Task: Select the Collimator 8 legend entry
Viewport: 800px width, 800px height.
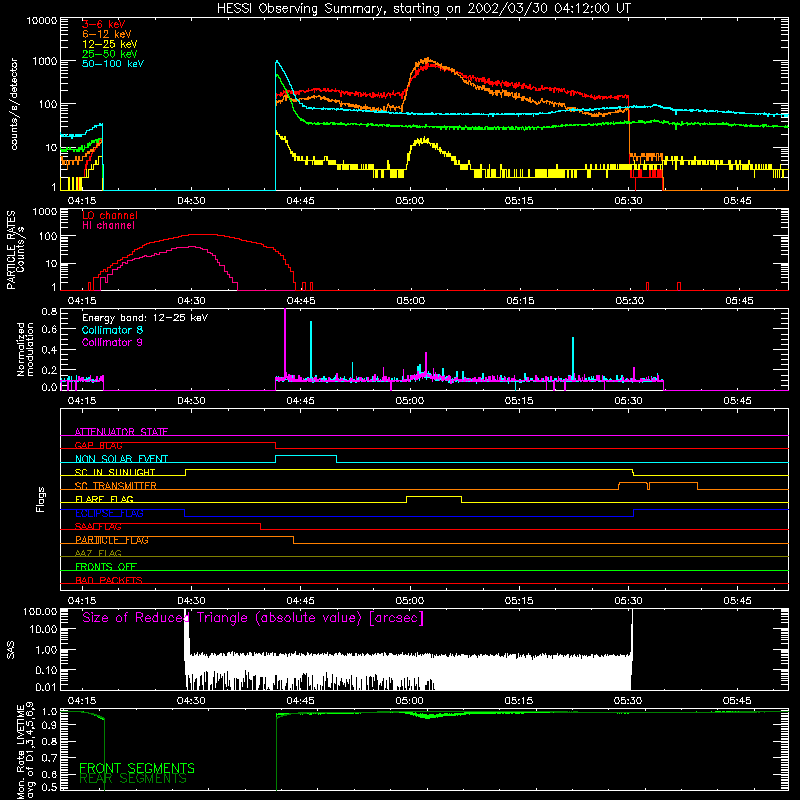Action: (x=112, y=330)
